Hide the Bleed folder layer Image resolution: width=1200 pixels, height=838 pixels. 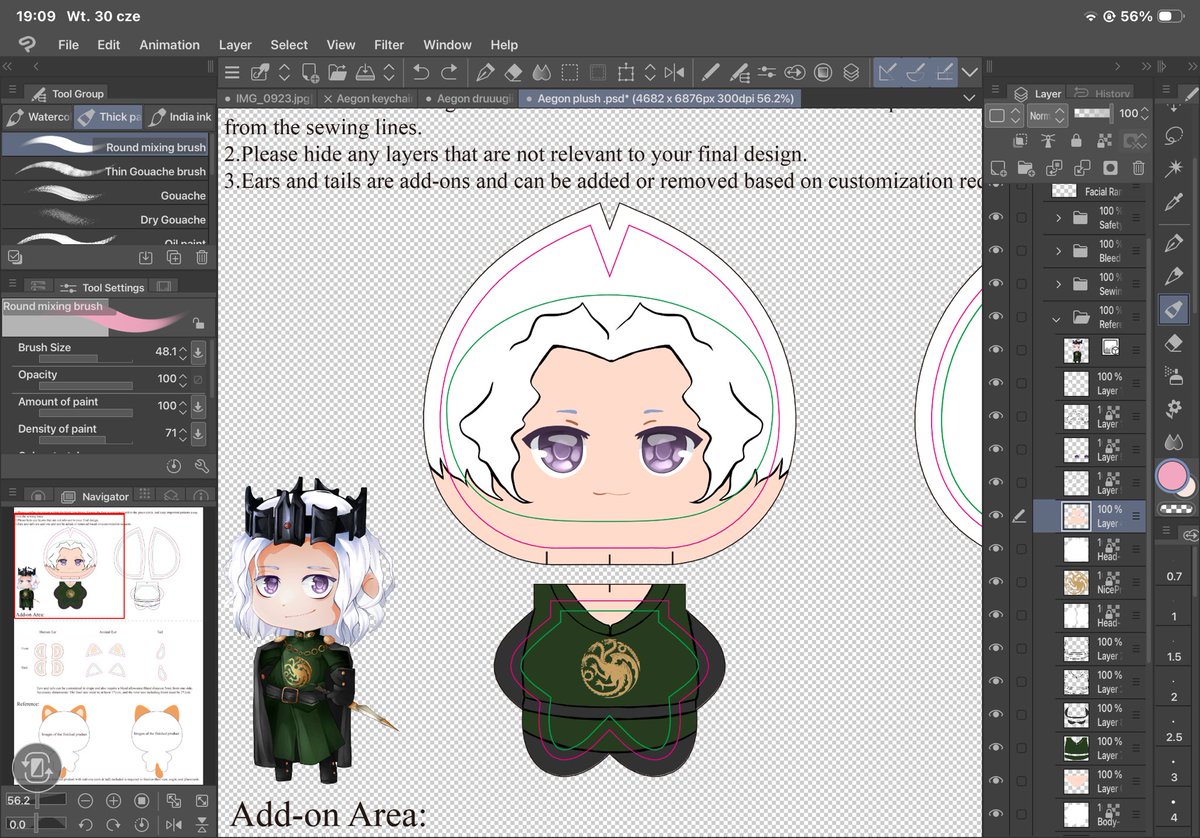pyautogui.click(x=995, y=250)
